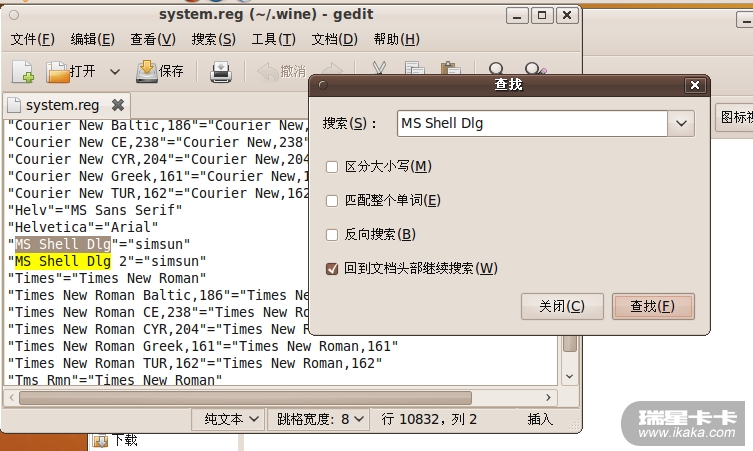Image resolution: width=753 pixels, height=451 pixels.
Task: Click the 查找(F) button
Action: tap(653, 306)
